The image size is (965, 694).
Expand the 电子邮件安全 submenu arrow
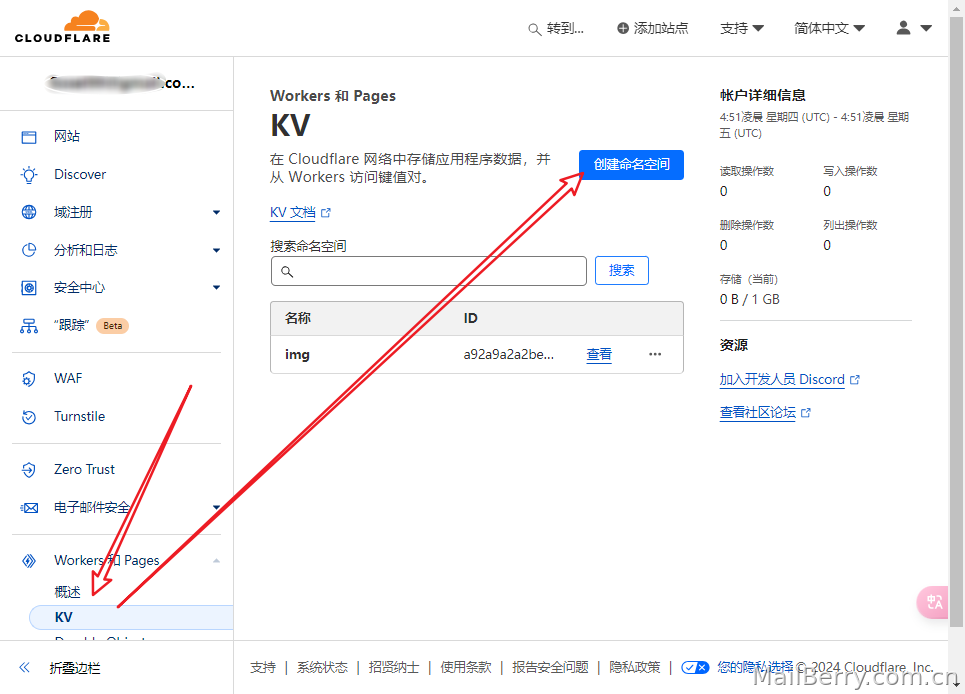tap(216, 508)
